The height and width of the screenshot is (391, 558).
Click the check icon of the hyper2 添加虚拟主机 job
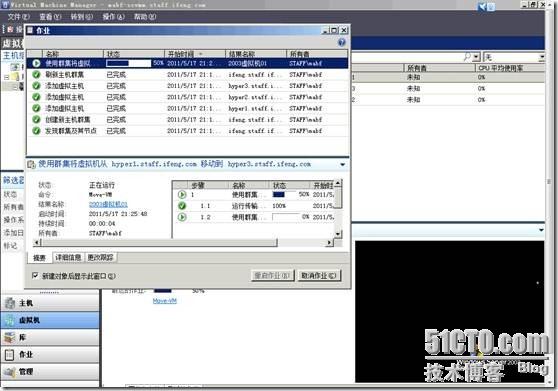pyautogui.click(x=36, y=97)
